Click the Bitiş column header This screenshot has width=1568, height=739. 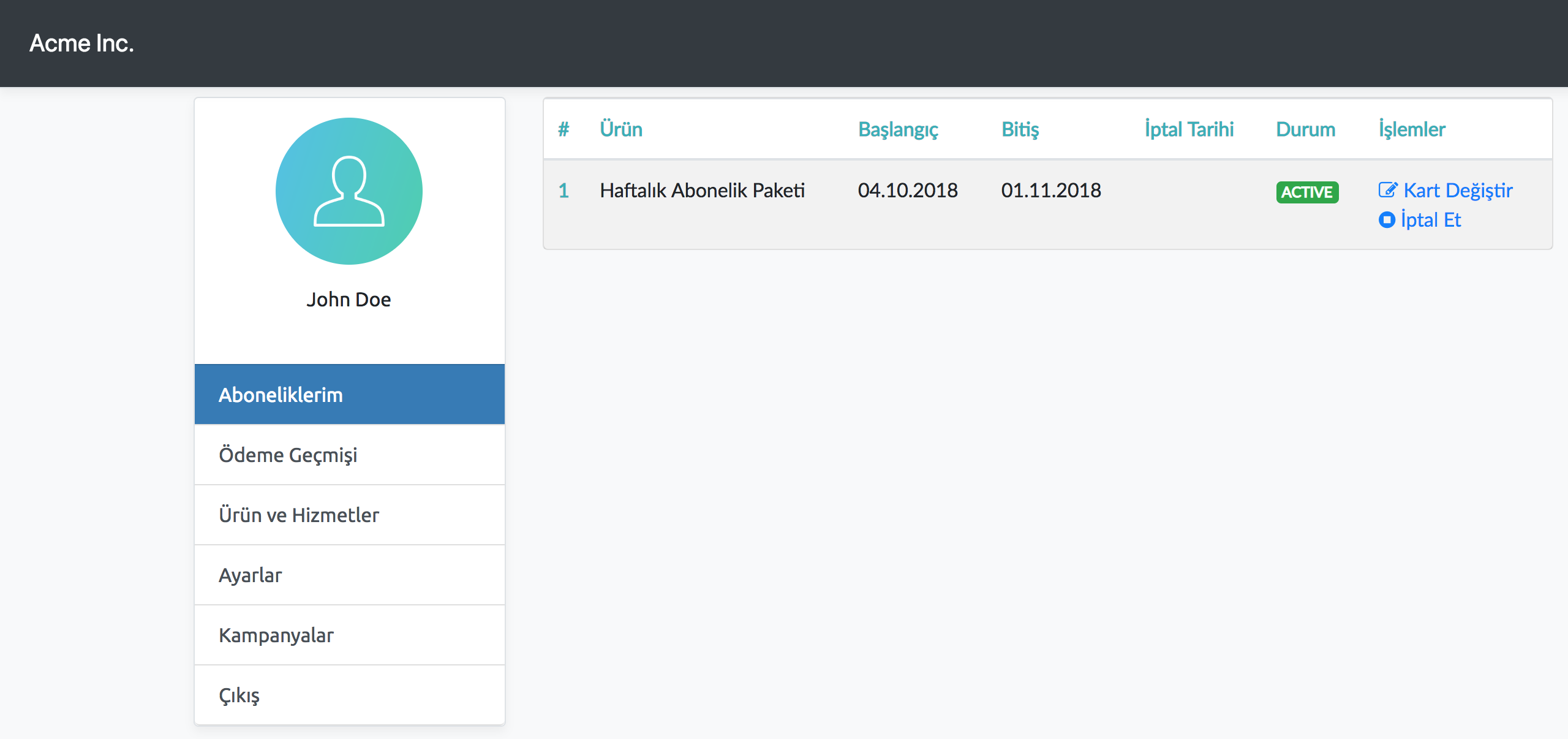tap(1020, 129)
